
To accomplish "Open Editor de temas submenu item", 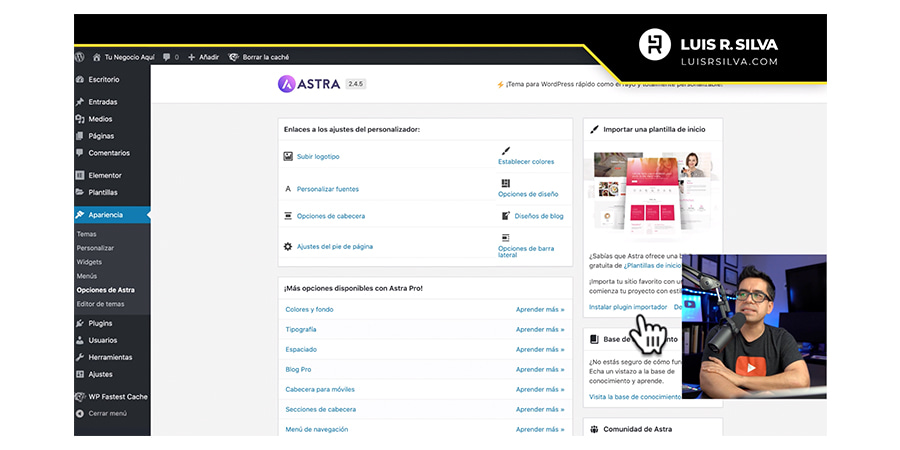I will tap(100, 304).
